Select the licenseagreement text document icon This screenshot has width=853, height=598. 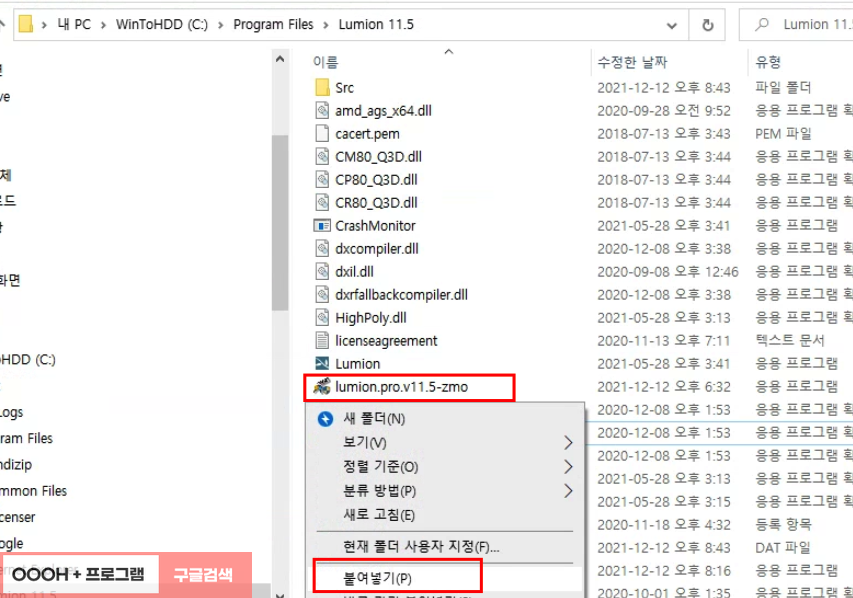click(322, 341)
